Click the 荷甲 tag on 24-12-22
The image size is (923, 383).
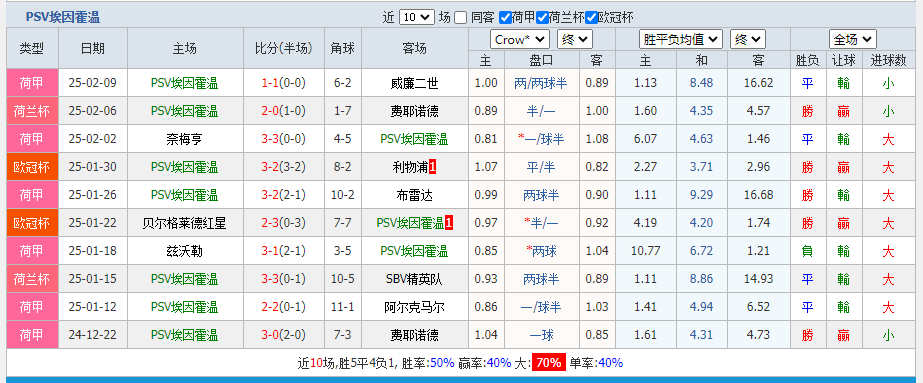click(32, 335)
